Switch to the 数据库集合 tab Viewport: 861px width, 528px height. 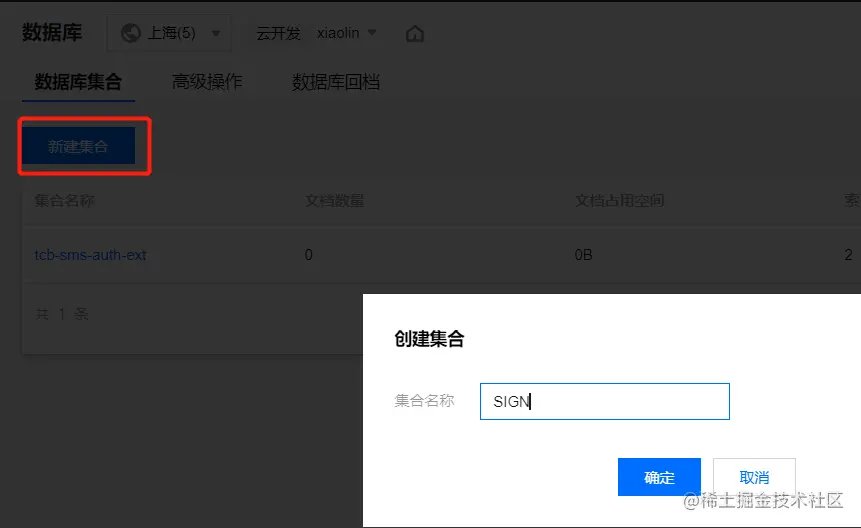pos(78,82)
